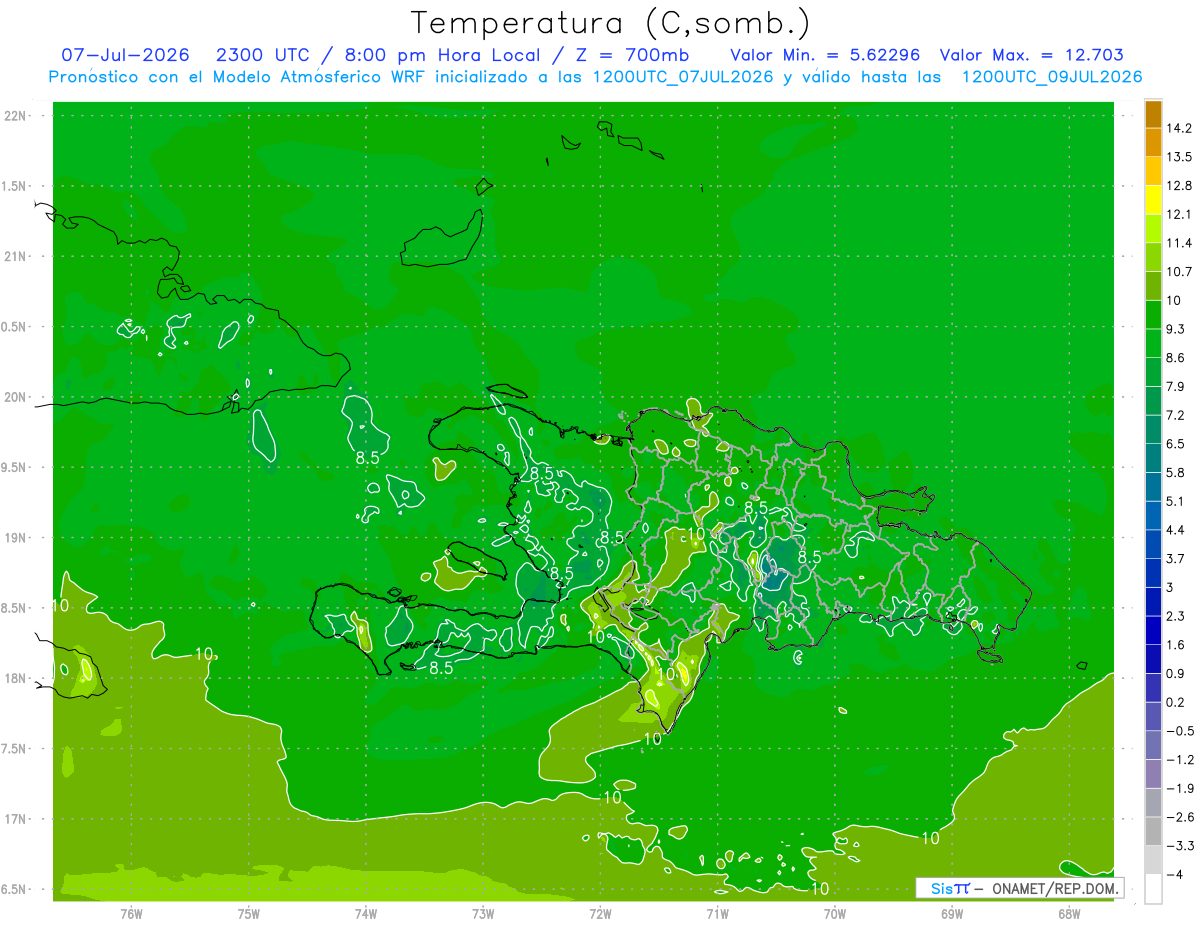The height and width of the screenshot is (927, 1200).
Task: Click the "74W" longitude axis label
Action: click(366, 913)
